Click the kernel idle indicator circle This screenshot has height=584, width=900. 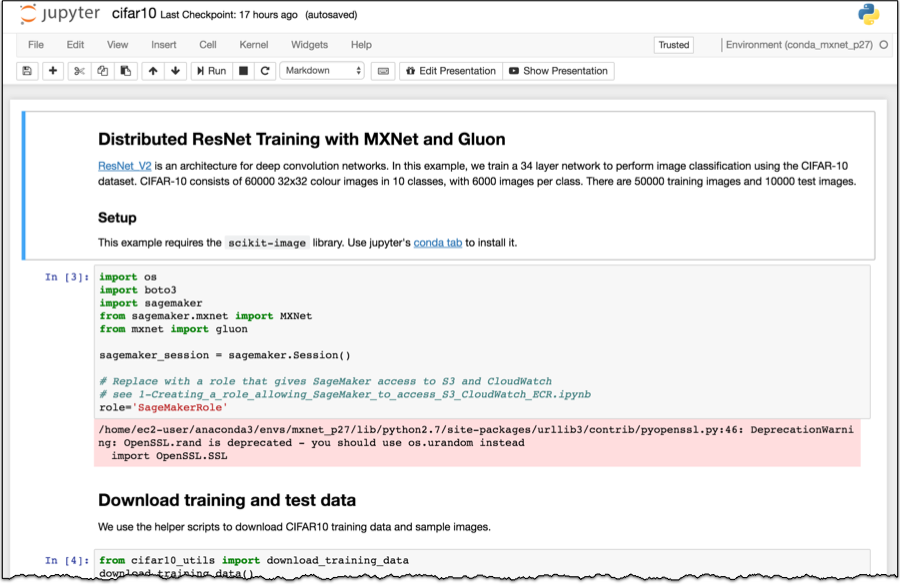click(884, 45)
